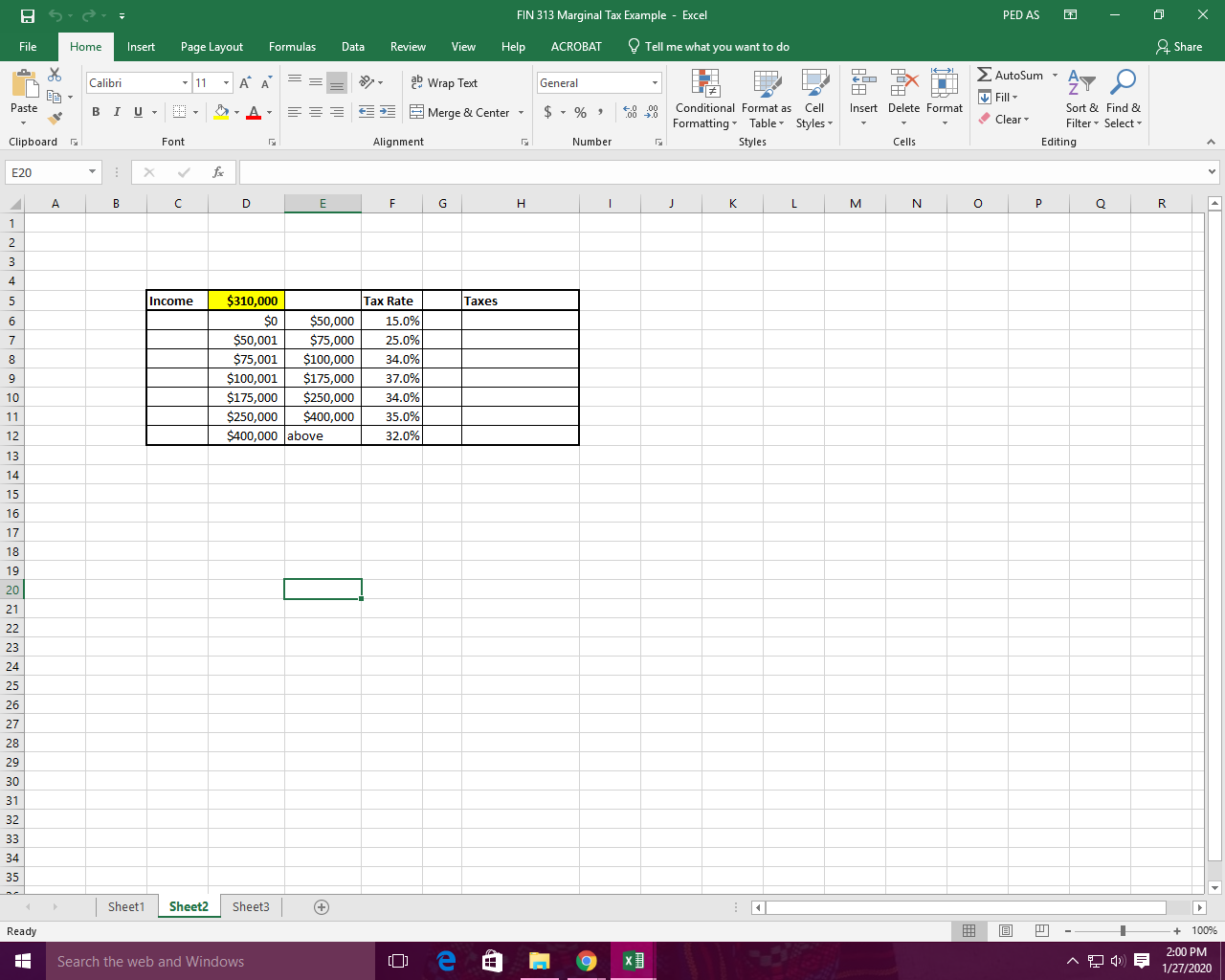Expand the Merge & Center options

click(x=522, y=113)
